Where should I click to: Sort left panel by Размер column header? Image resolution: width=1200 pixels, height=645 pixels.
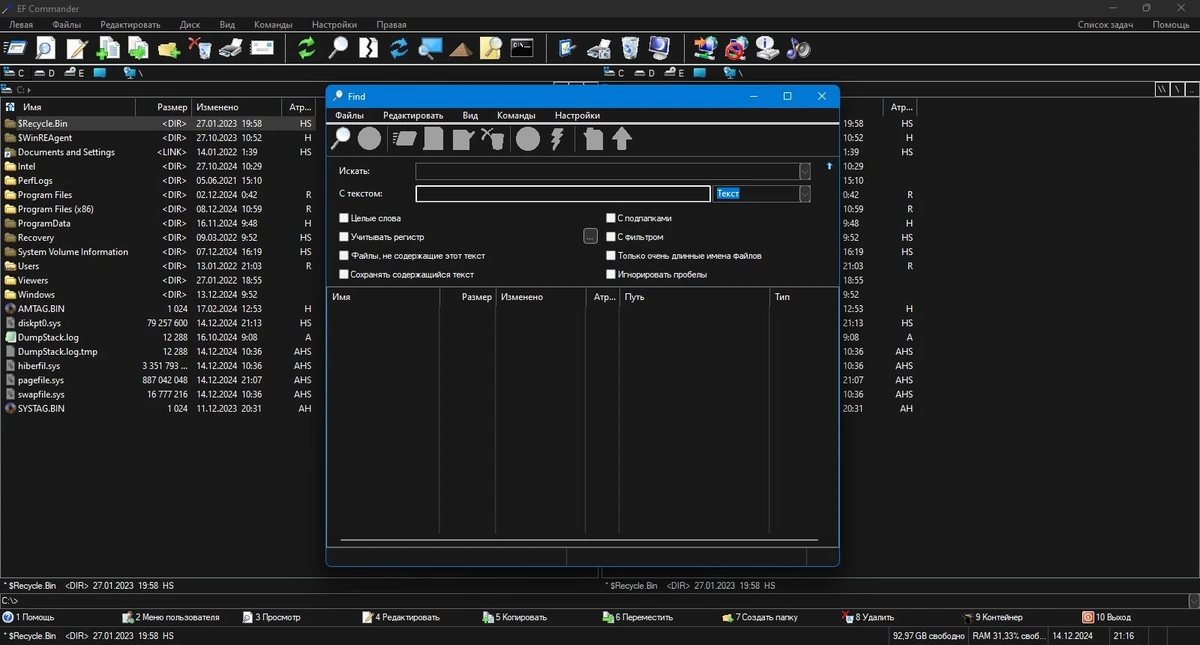(162, 107)
